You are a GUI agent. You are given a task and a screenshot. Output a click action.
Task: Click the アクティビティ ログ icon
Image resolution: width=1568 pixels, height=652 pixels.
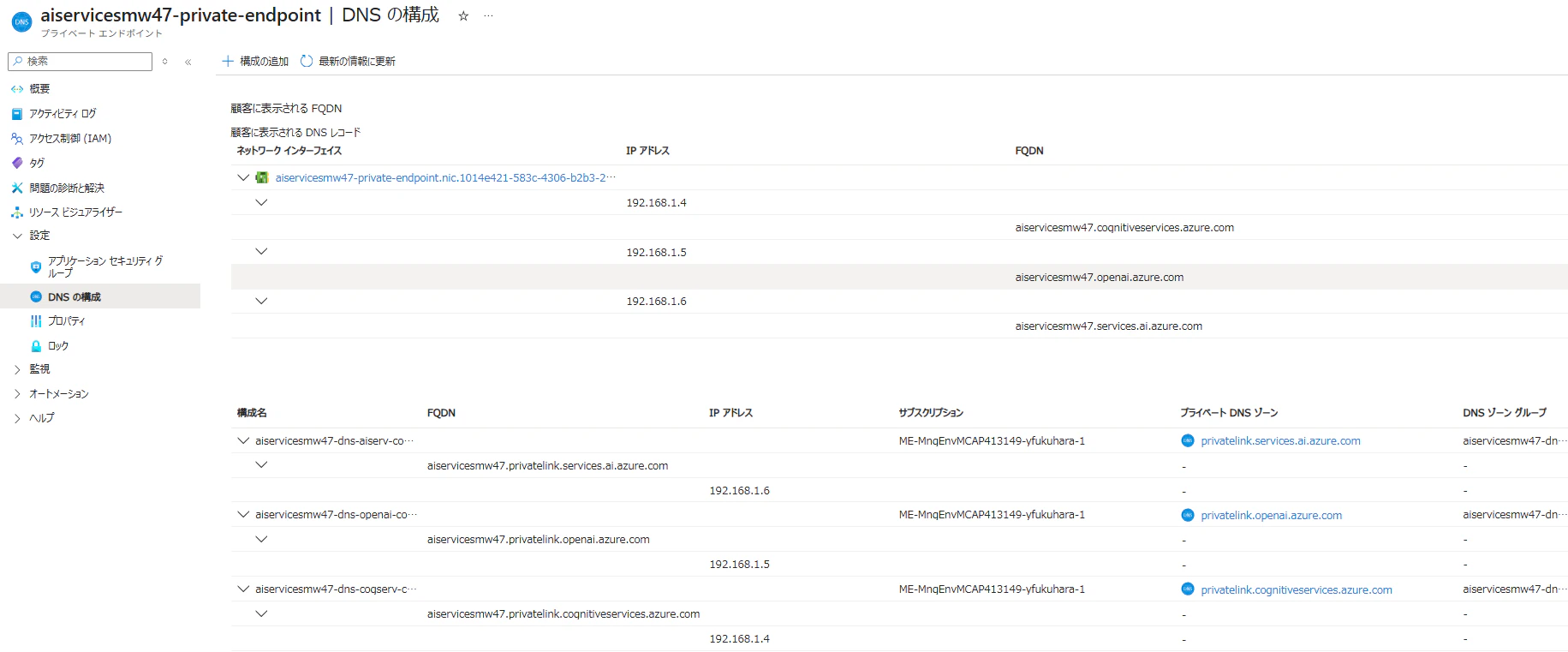[17, 114]
